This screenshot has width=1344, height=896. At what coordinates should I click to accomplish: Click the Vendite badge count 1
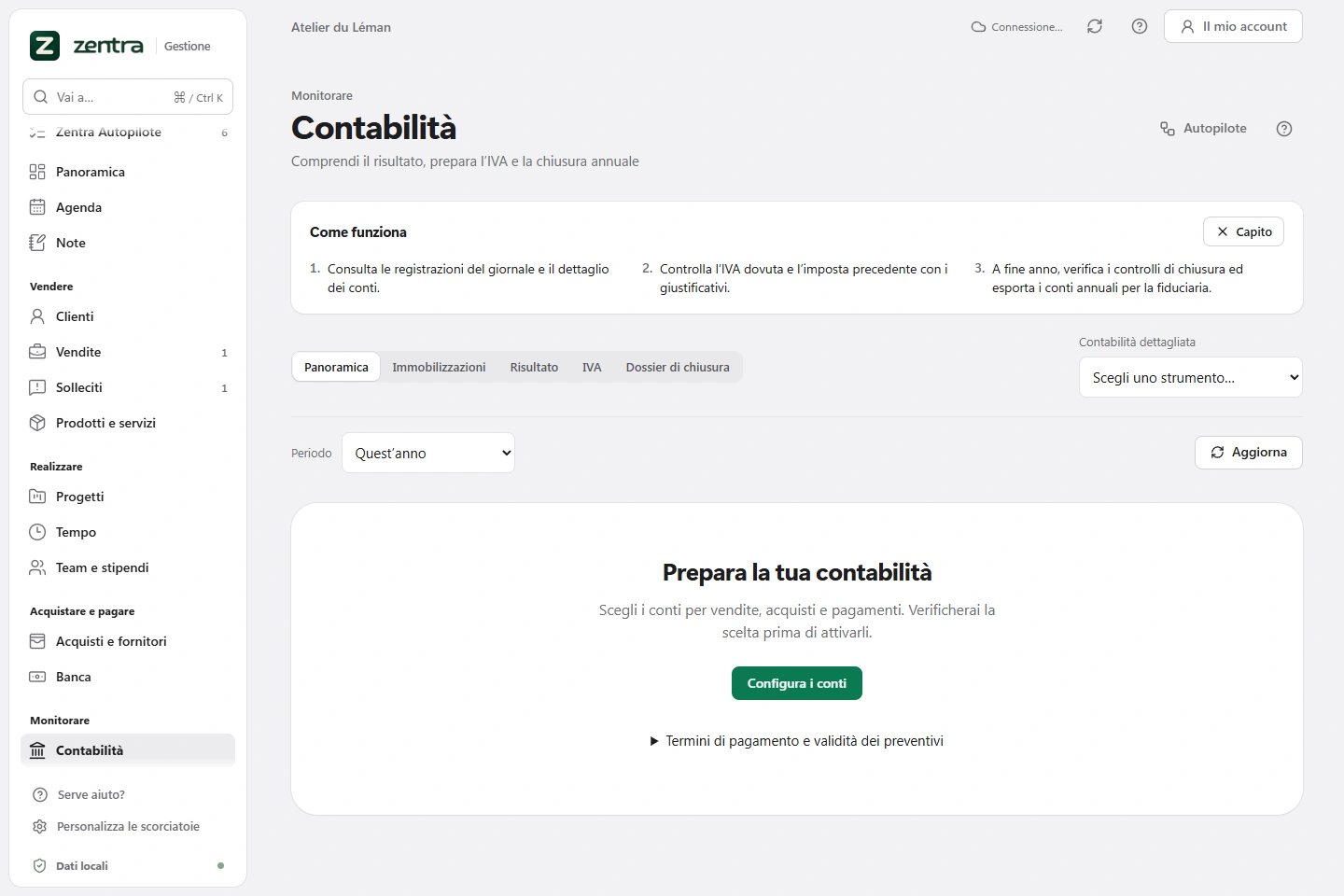224,353
